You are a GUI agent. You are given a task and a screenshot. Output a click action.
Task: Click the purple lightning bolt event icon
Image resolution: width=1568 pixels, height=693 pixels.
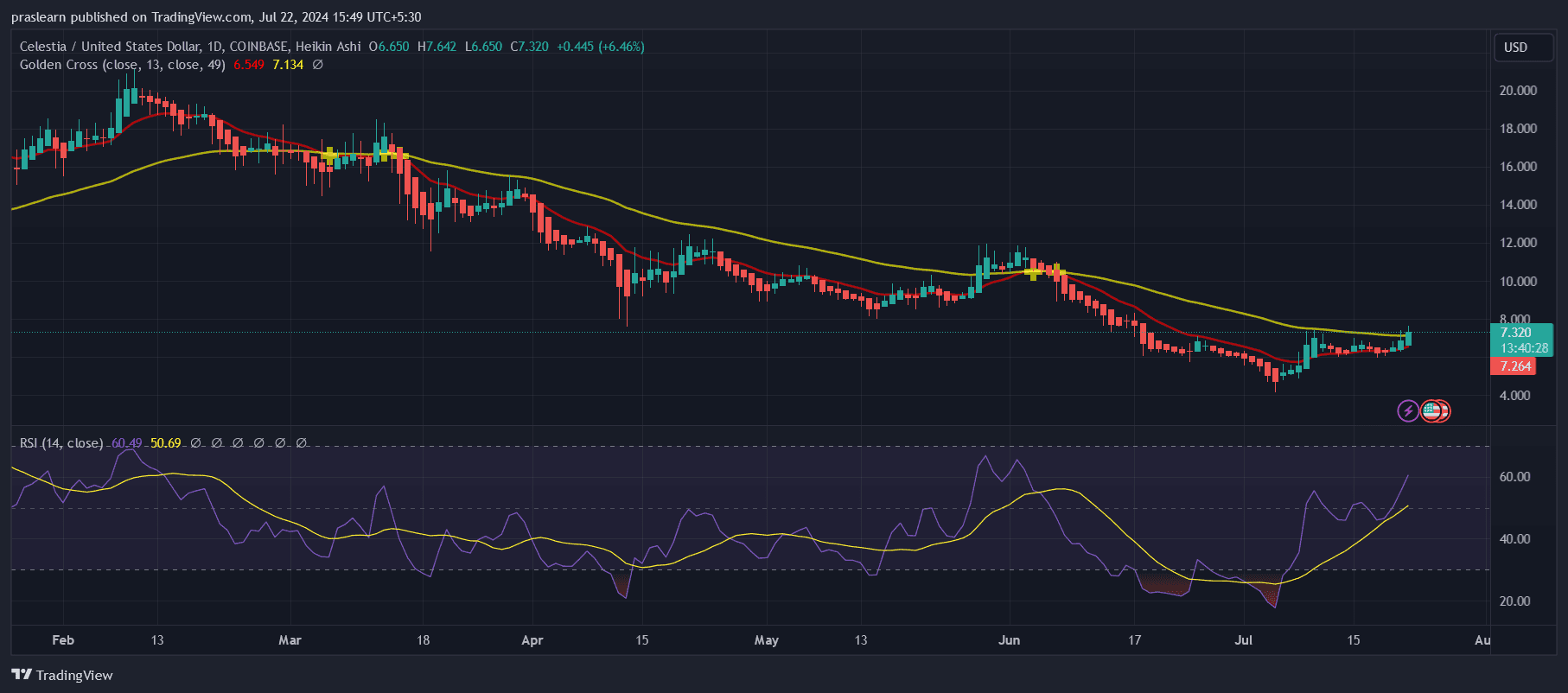coord(1408,411)
